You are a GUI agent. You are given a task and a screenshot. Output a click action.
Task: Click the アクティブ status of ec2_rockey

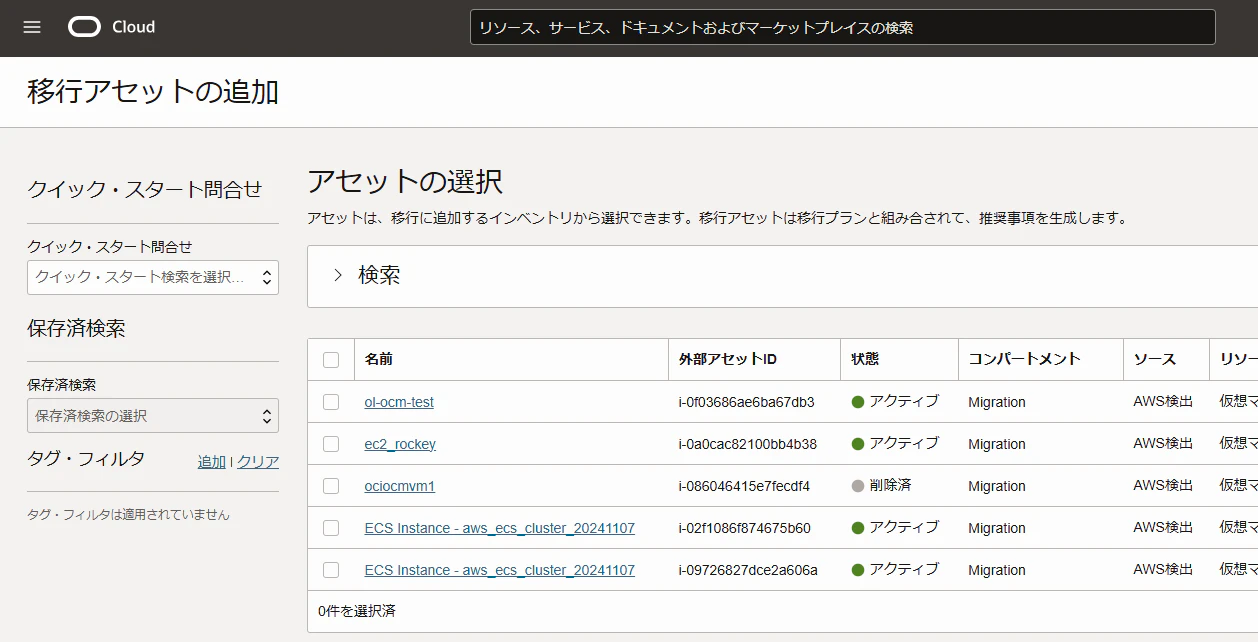(x=895, y=444)
